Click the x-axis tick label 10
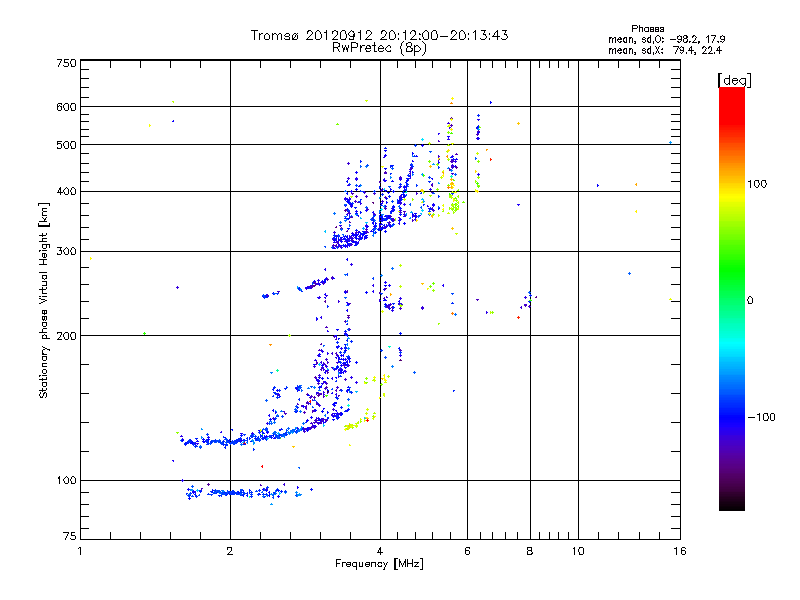The height and width of the screenshot is (600, 800). (578, 551)
